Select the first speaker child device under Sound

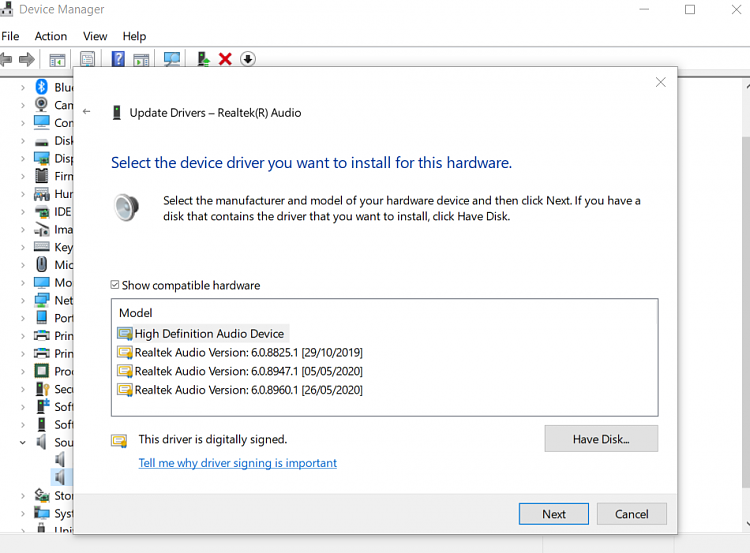pos(60,459)
